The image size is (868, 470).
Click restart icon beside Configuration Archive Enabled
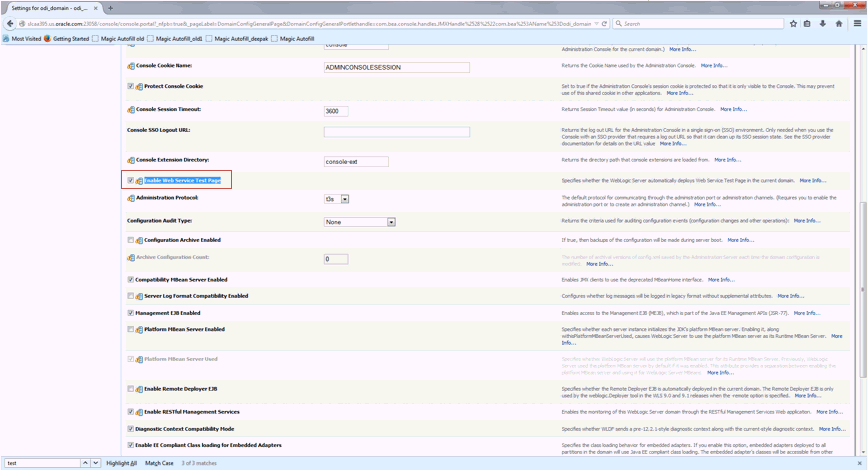140,240
